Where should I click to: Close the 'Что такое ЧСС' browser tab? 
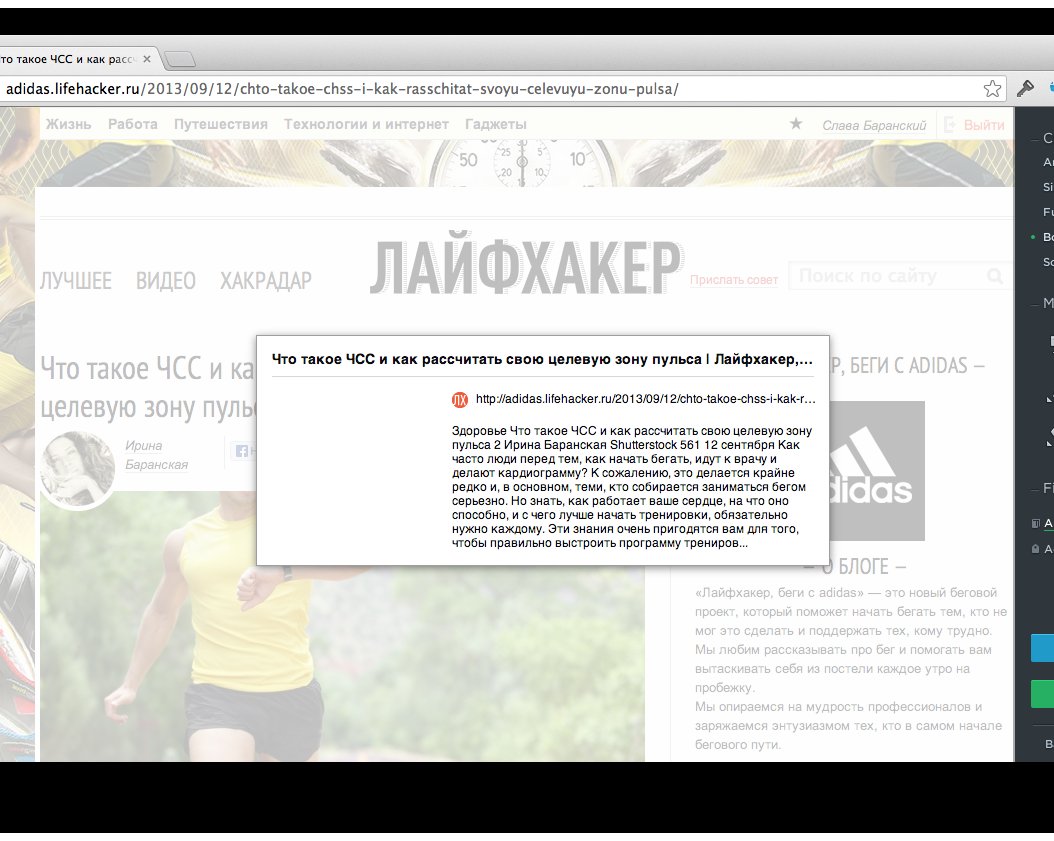(x=147, y=59)
